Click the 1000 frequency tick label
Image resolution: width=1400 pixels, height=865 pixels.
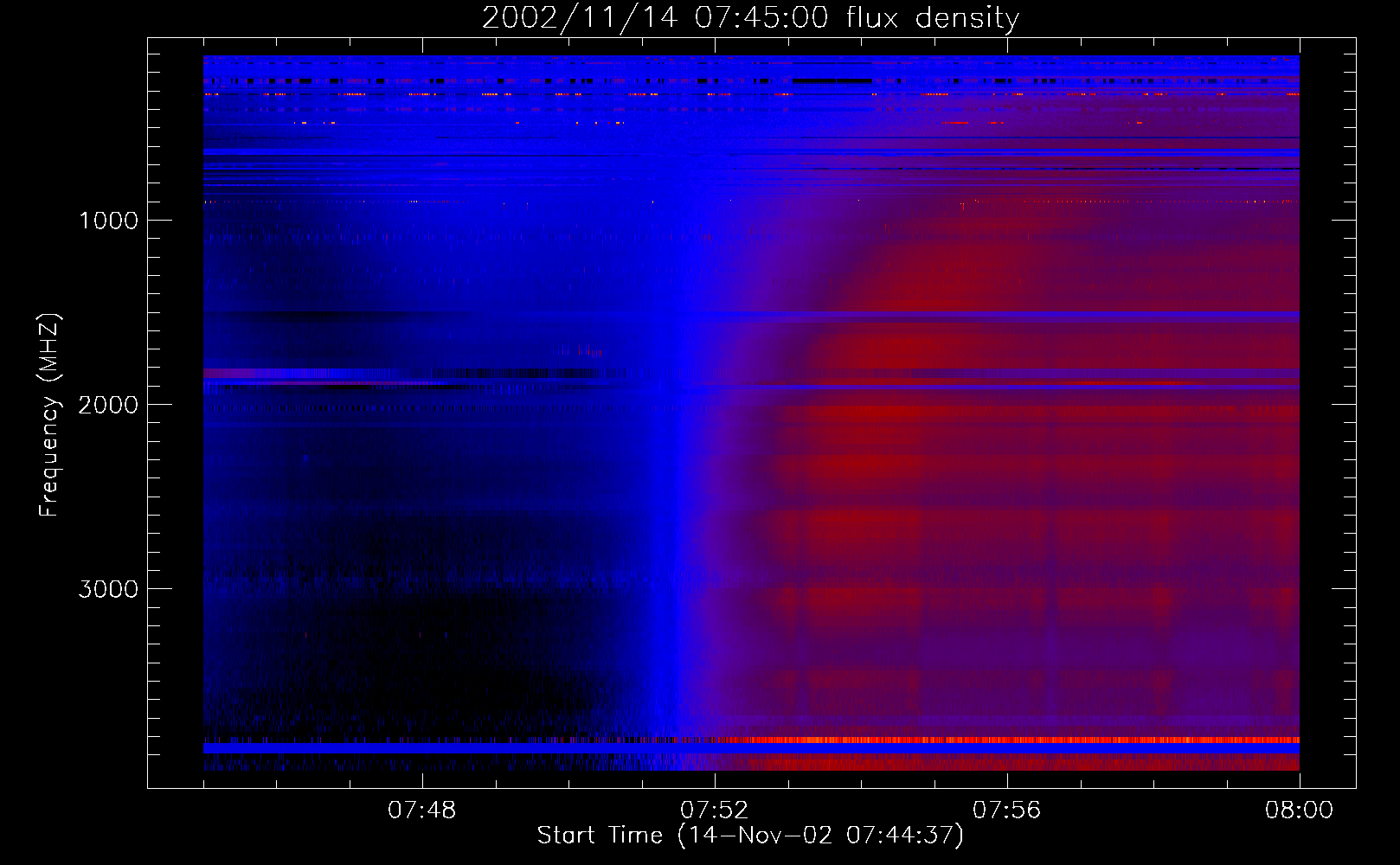tap(109, 221)
